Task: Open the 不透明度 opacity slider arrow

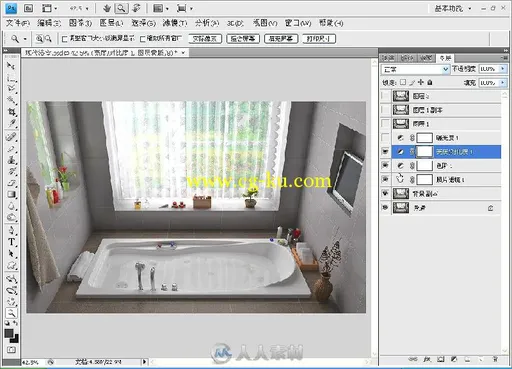Action: [503, 69]
